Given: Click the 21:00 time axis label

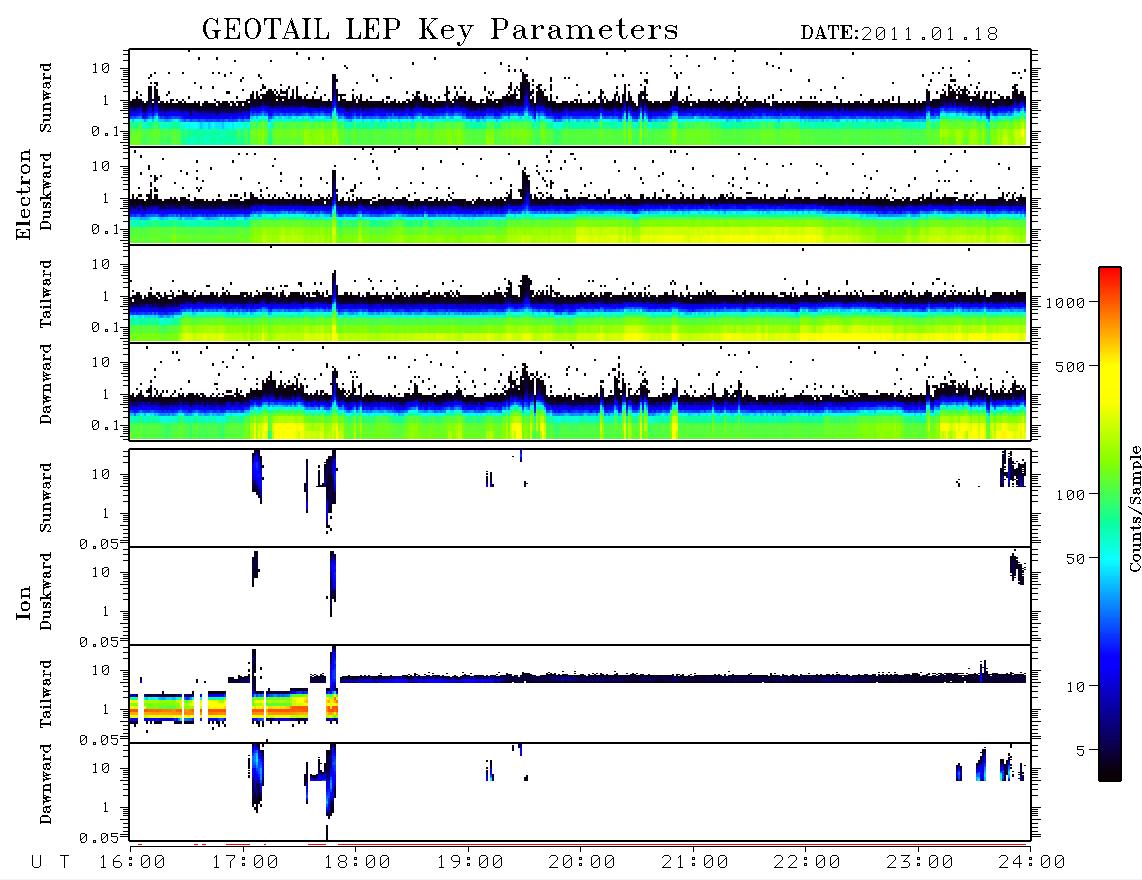Looking at the screenshot, I should pyautogui.click(x=696, y=863).
